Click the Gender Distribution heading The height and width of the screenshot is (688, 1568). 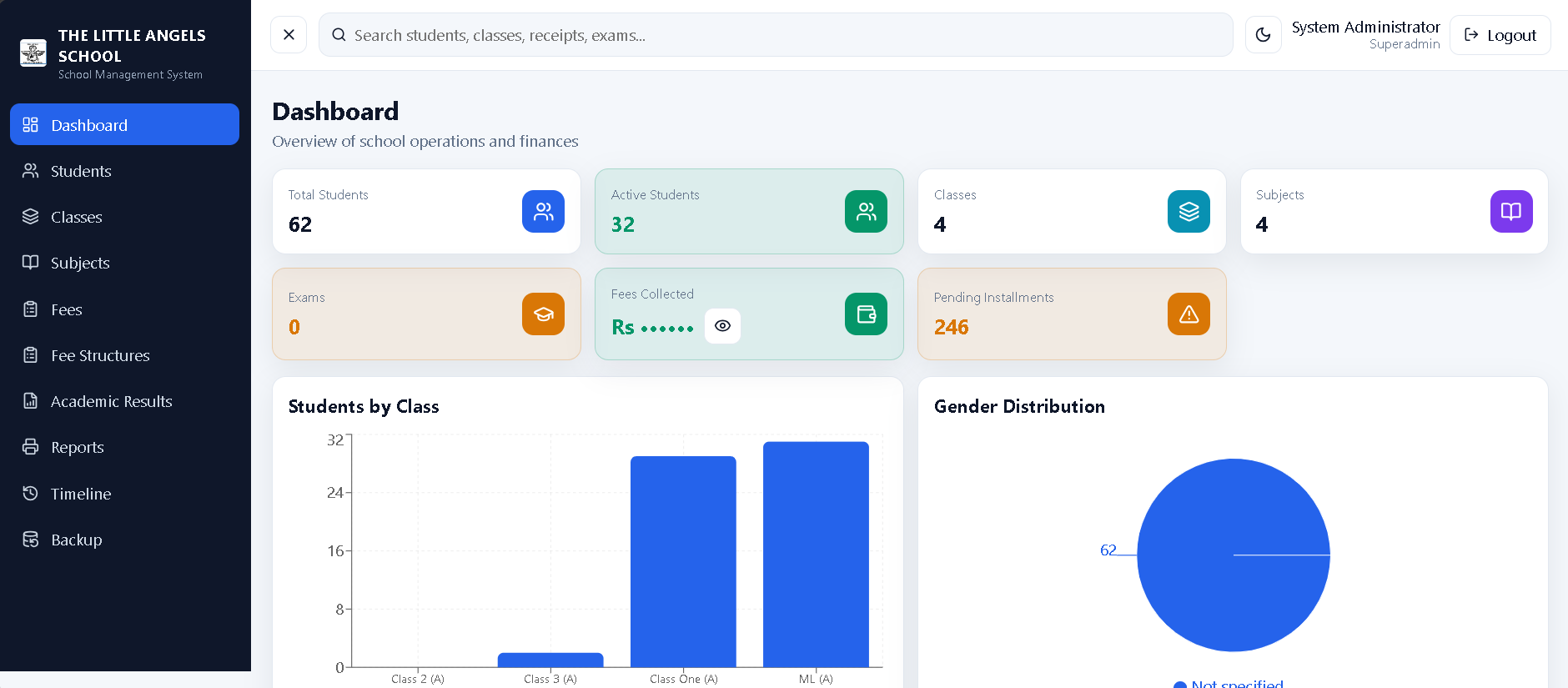[x=1019, y=406]
